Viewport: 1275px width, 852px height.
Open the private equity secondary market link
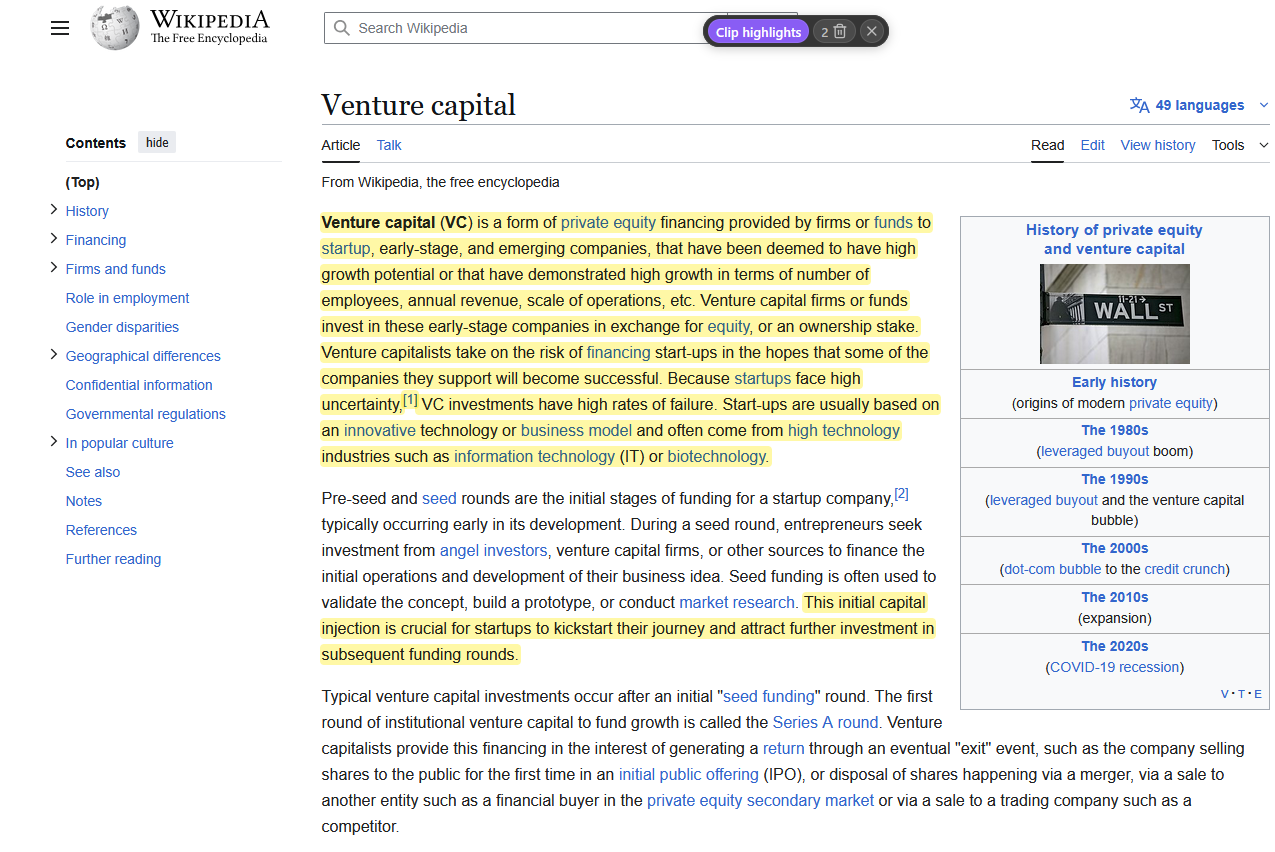[760, 800]
